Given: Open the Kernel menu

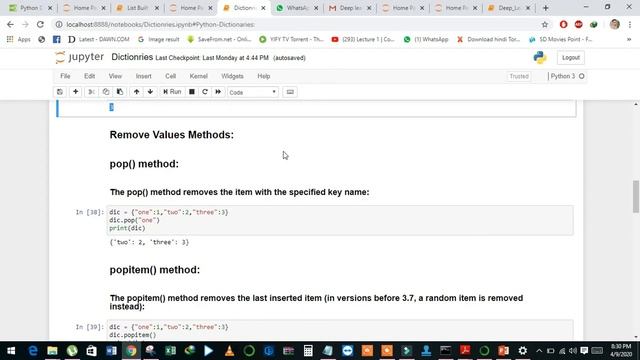Looking at the screenshot, I should 198,76.
